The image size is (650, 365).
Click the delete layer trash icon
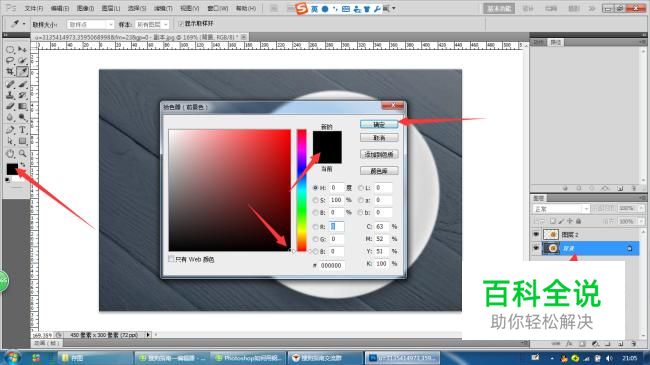(x=633, y=344)
